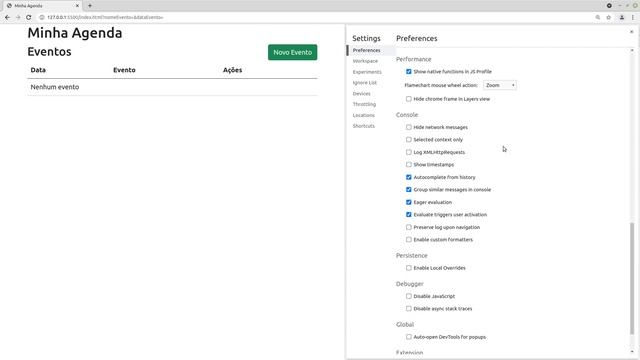Viewport: 640px width, 360px height.
Task: Check Disable JavaScript
Action: pos(409,296)
